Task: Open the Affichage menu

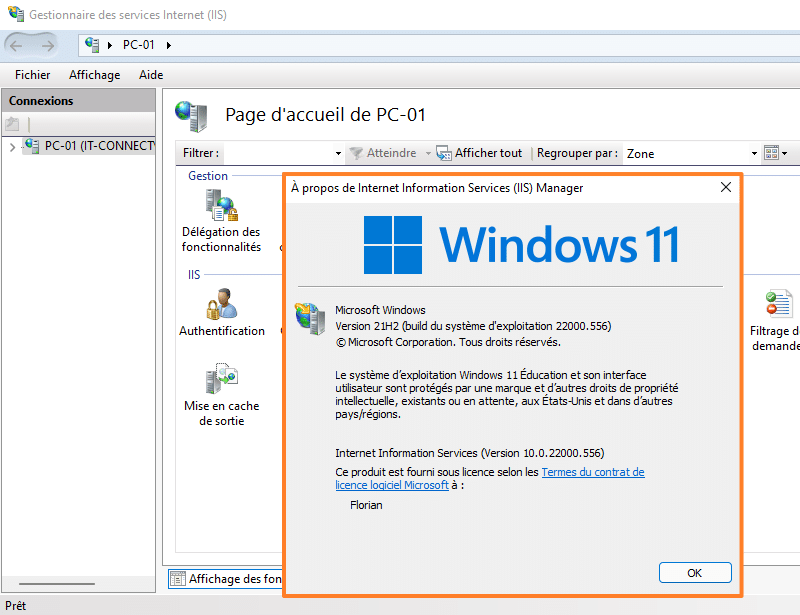Action: pos(94,75)
